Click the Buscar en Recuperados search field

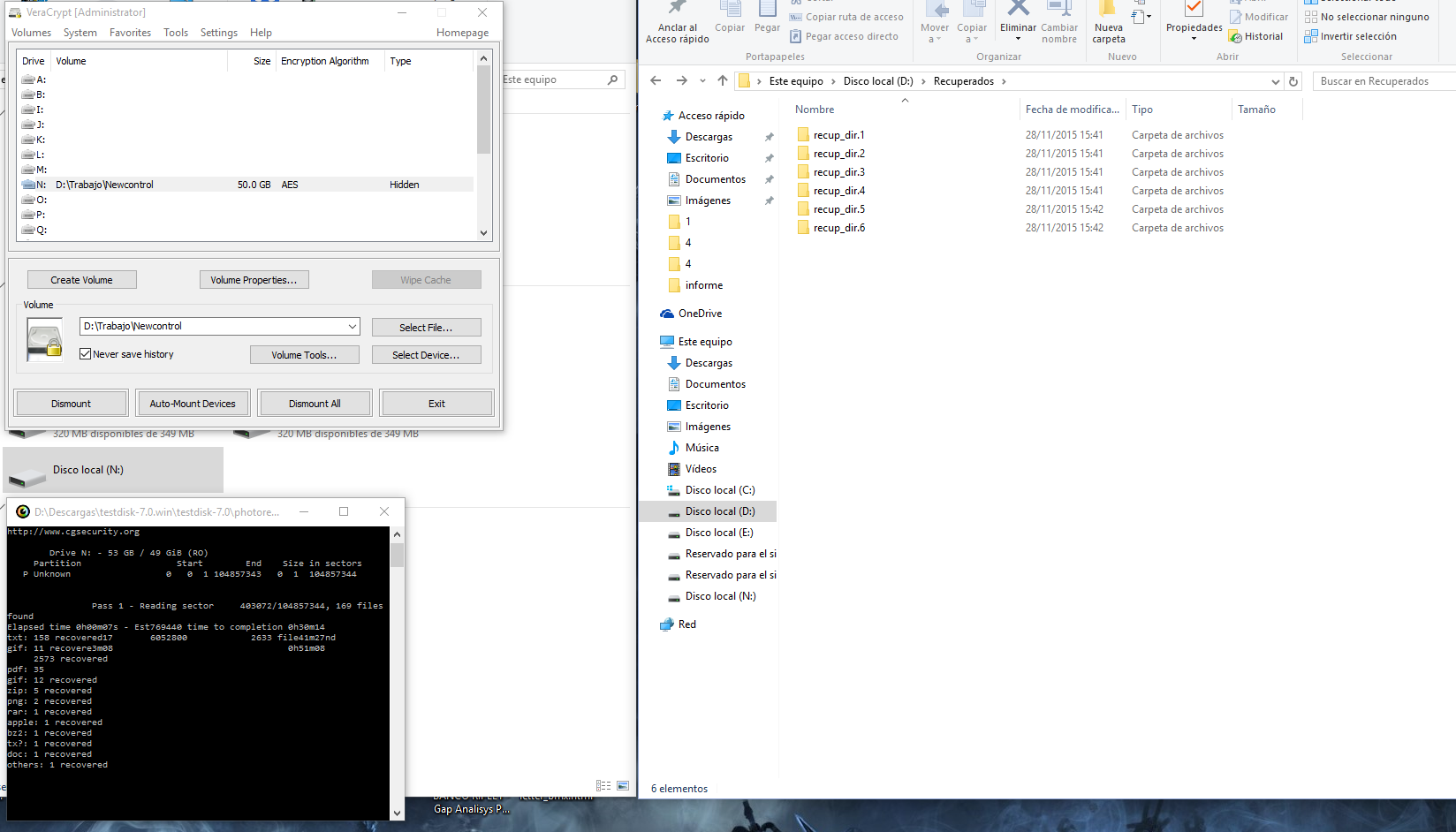click(x=1385, y=81)
